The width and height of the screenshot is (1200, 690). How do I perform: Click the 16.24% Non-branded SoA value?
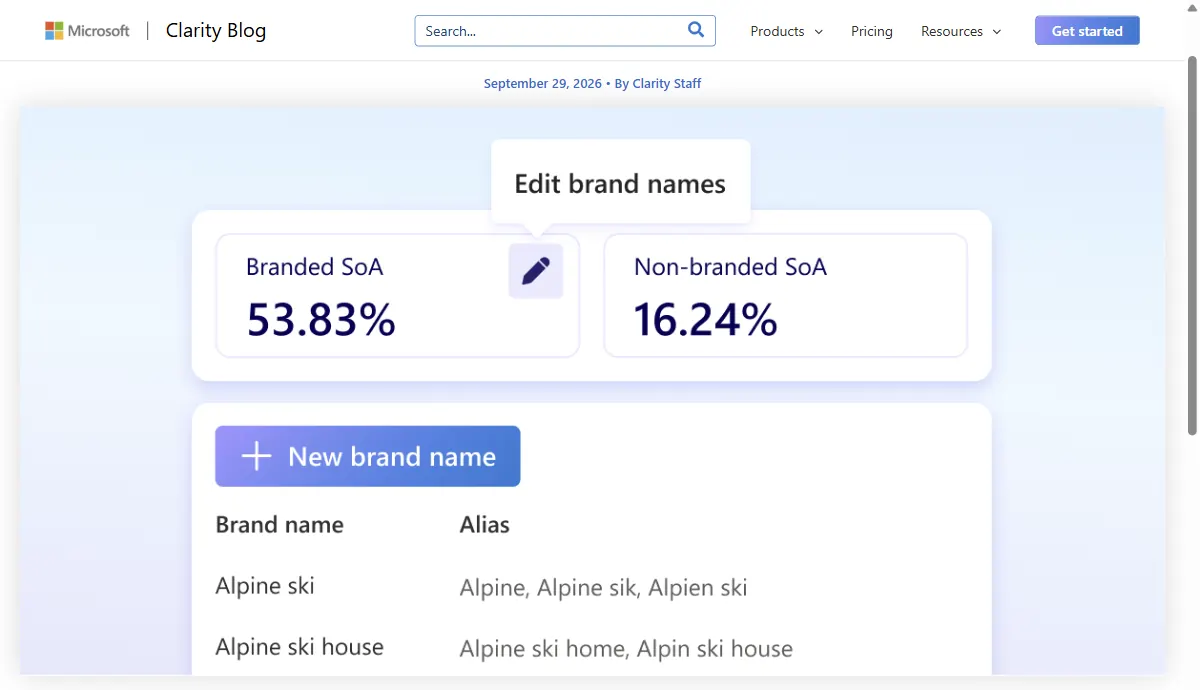pos(705,320)
